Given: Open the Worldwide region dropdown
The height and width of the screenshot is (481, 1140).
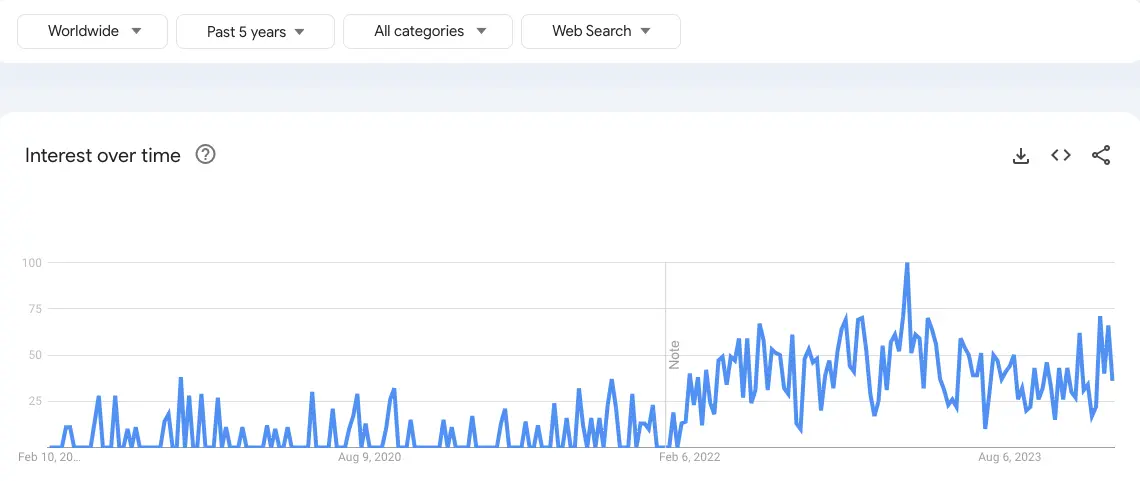Looking at the screenshot, I should pyautogui.click(x=93, y=31).
